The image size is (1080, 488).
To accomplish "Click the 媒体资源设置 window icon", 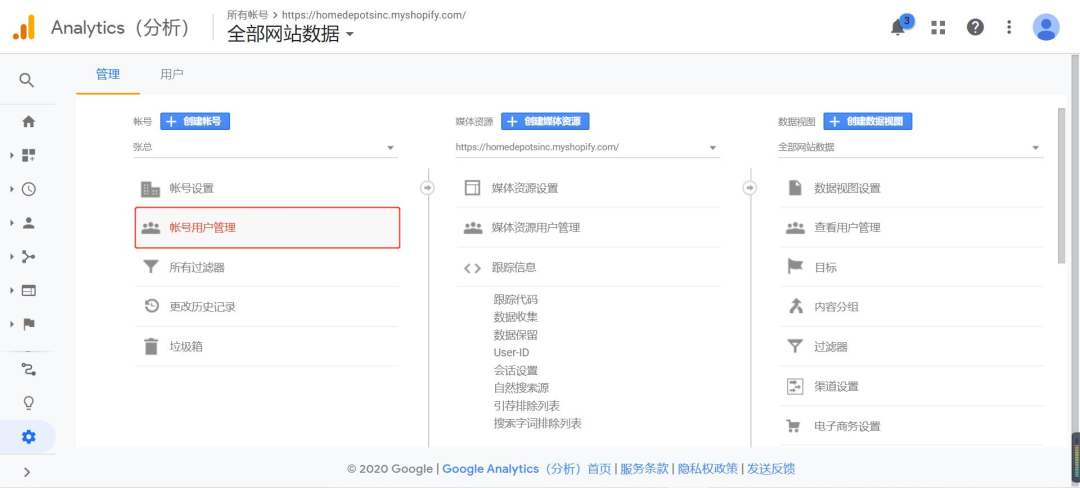I will [472, 189].
